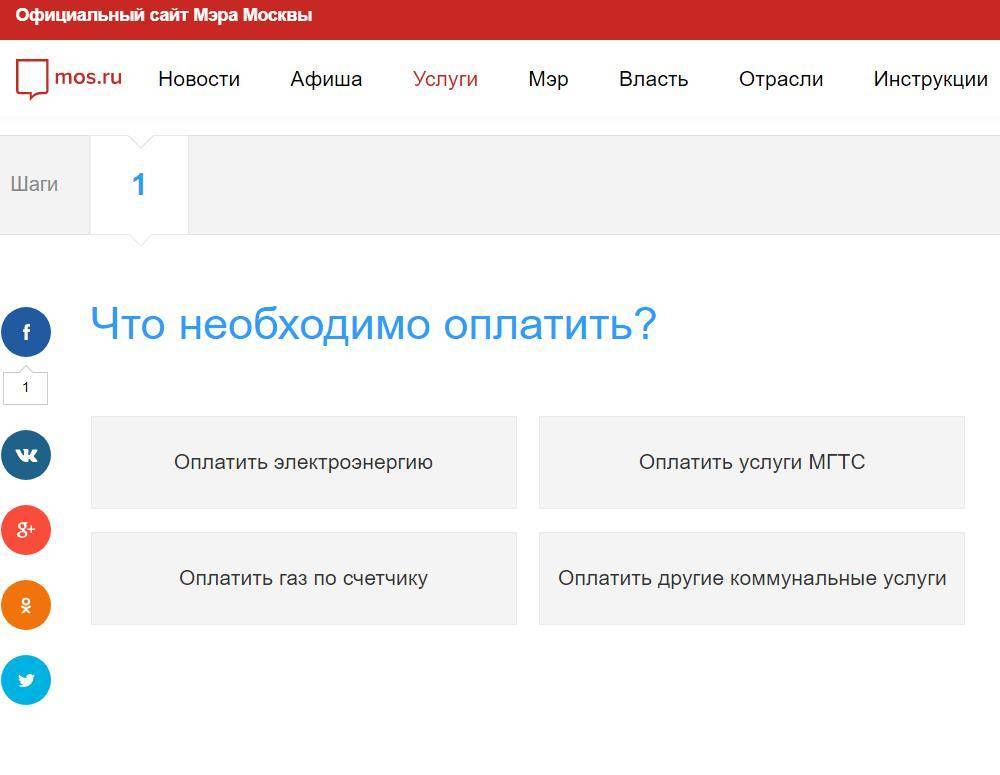Open the Отрасли menu item

coord(780,79)
